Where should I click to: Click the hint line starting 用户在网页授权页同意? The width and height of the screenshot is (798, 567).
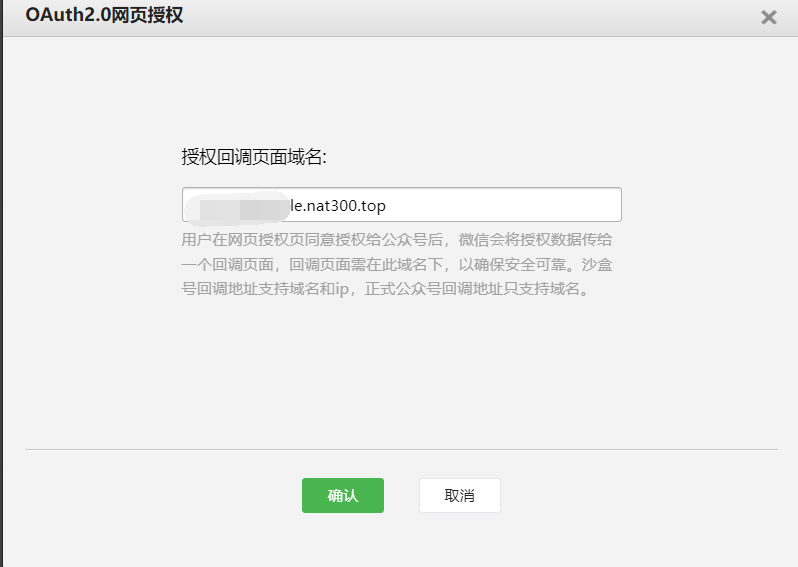tap(396, 239)
